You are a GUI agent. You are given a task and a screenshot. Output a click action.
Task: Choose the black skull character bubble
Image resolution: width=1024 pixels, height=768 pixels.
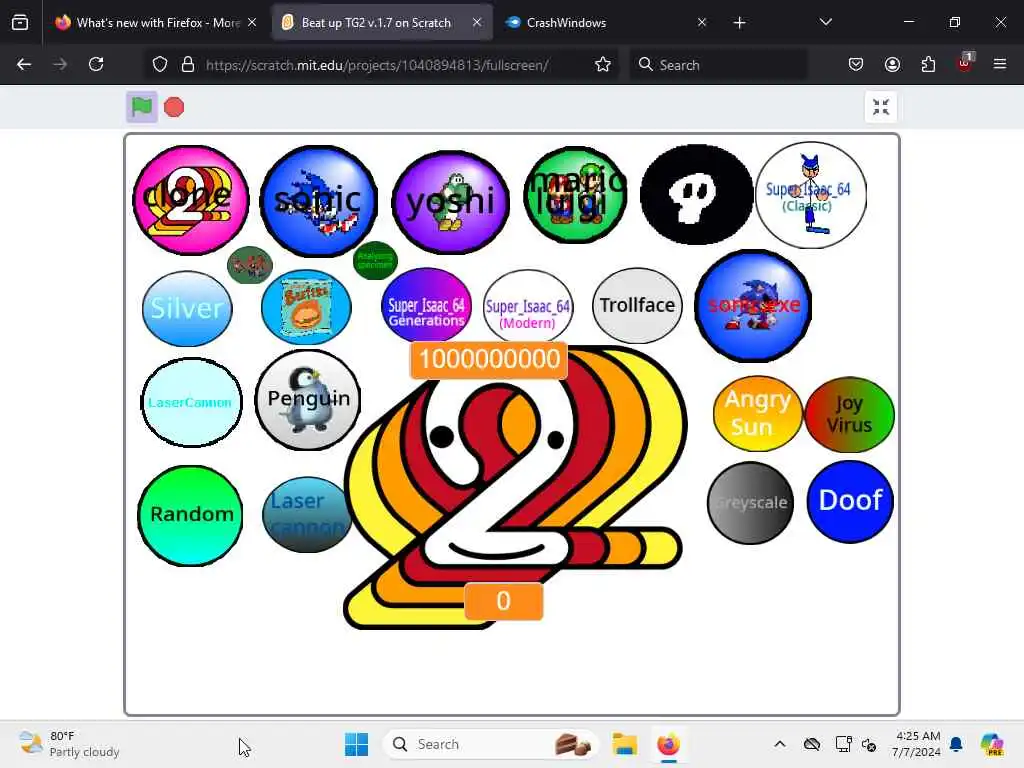696,195
